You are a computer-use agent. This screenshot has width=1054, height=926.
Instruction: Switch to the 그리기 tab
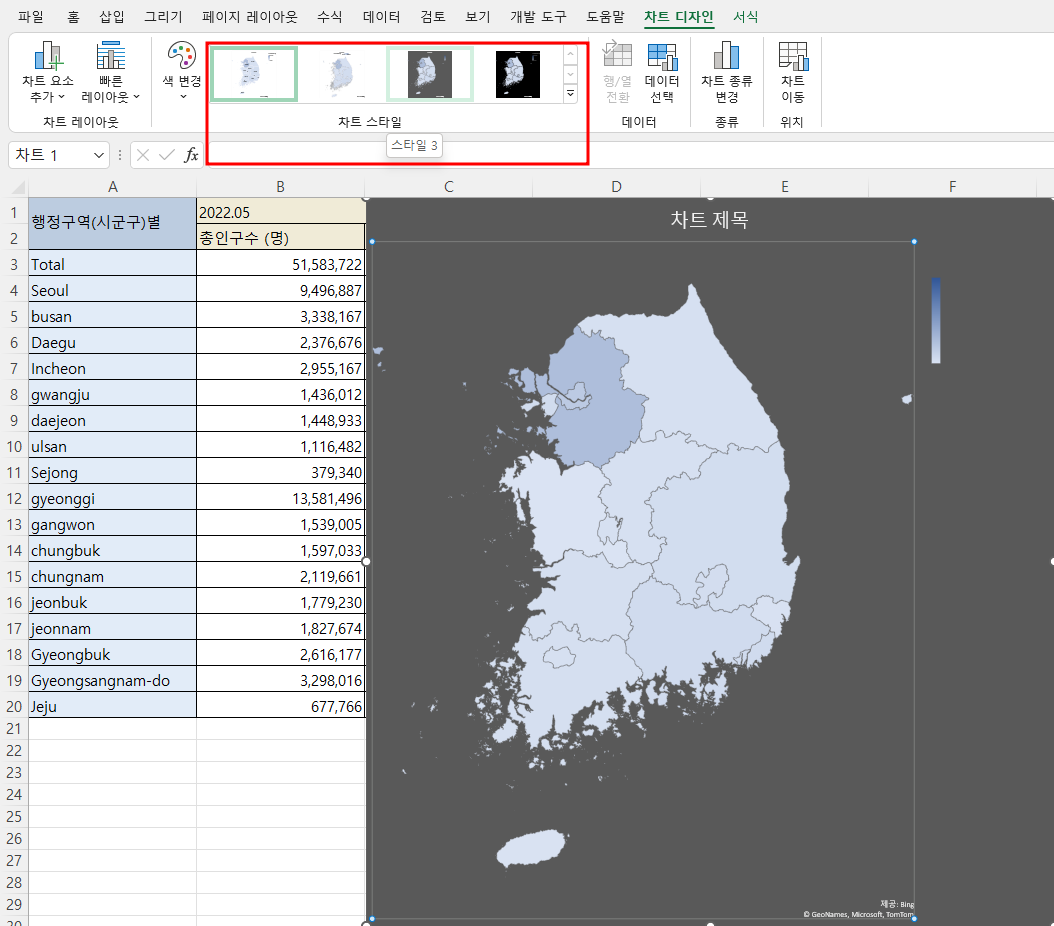point(163,17)
